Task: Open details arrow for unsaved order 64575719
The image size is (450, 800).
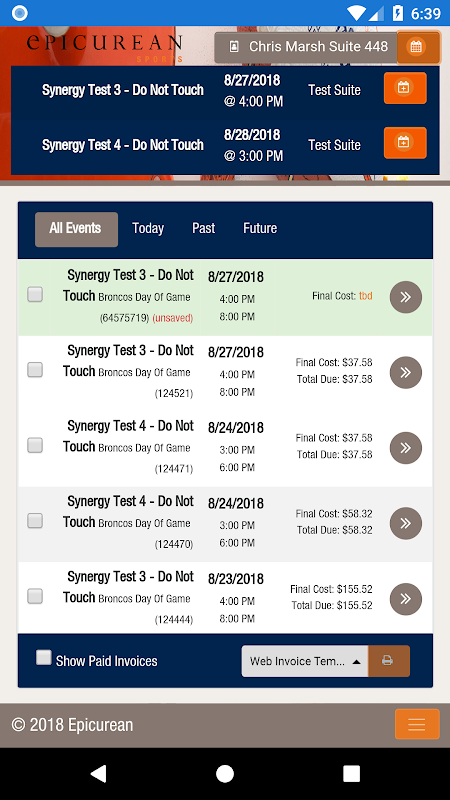Action: pos(406,297)
